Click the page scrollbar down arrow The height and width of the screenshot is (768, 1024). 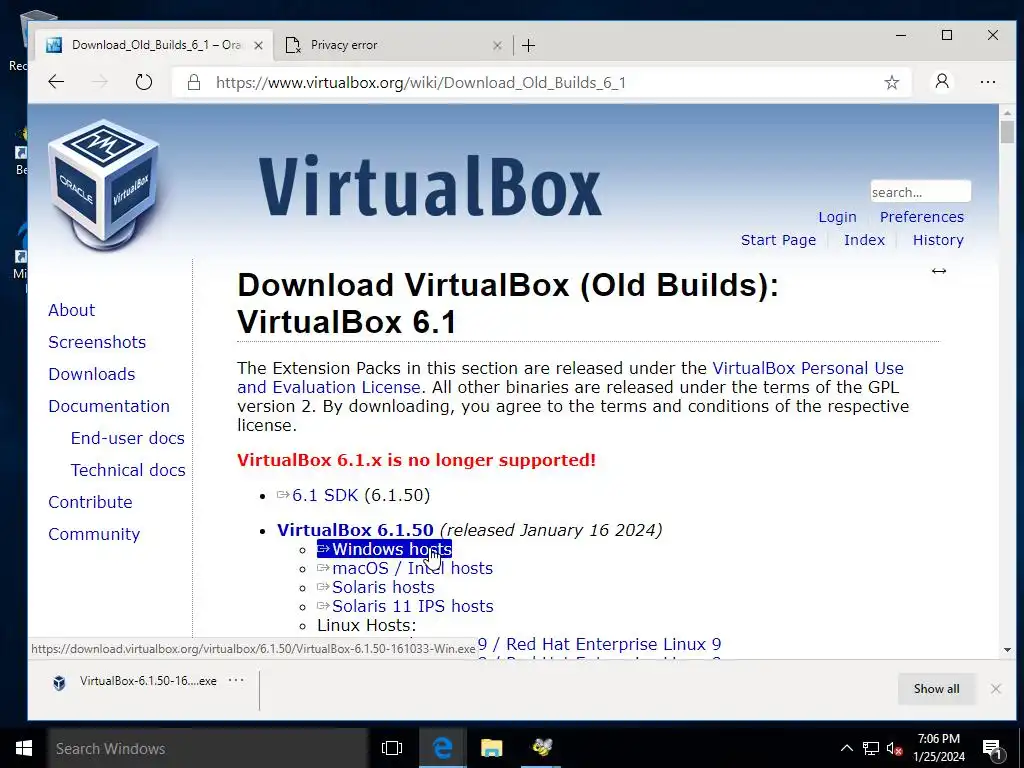coord(1007,650)
